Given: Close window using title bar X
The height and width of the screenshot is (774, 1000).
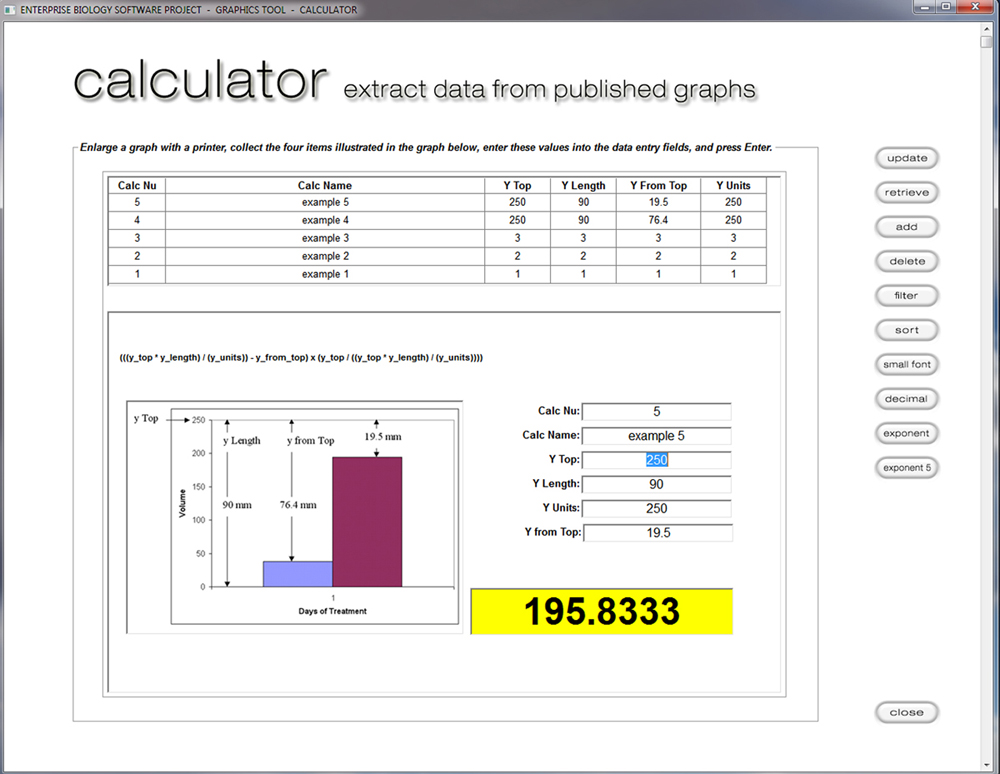Looking at the screenshot, I should coord(976,7).
